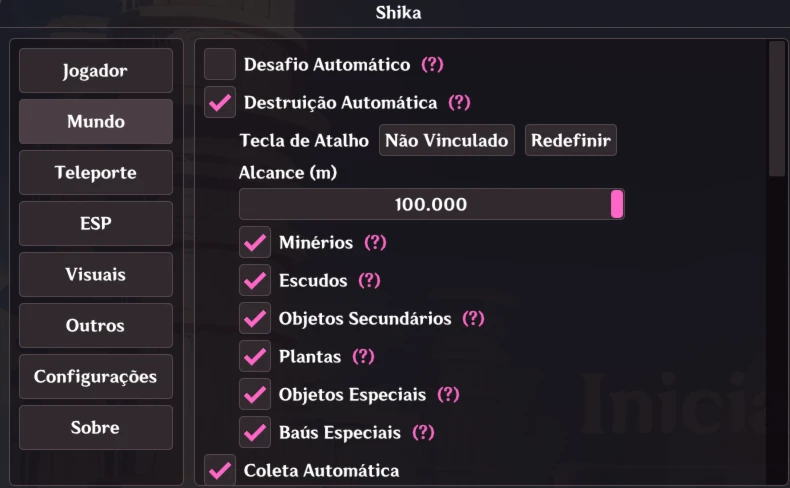
Task: Click the question mark beside Escudos
Action: click(370, 280)
